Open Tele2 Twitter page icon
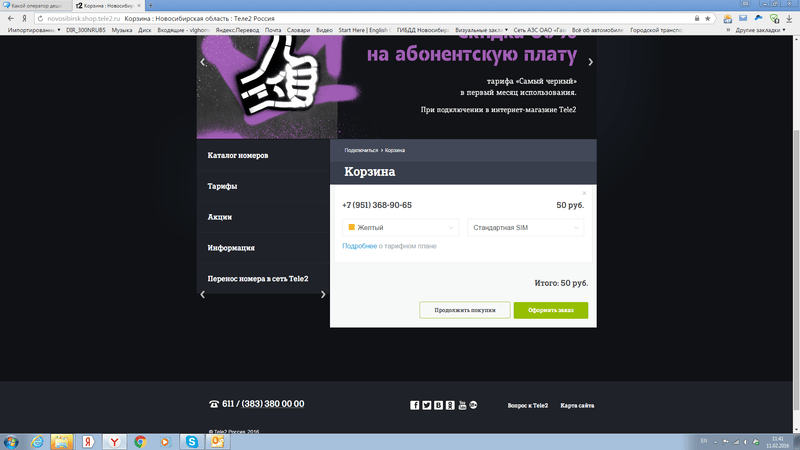800x450 pixels. tap(427, 405)
